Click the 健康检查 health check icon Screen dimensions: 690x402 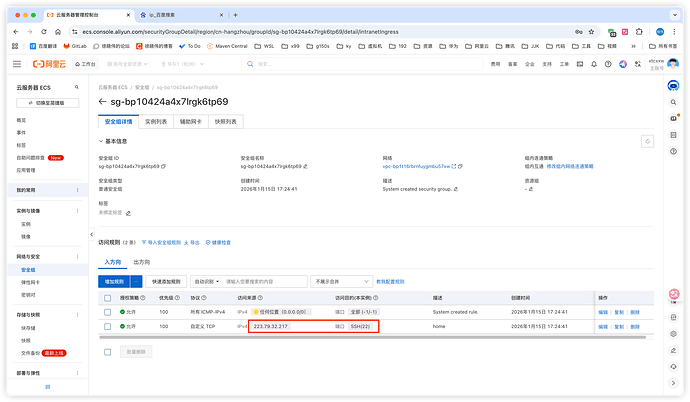coord(207,242)
